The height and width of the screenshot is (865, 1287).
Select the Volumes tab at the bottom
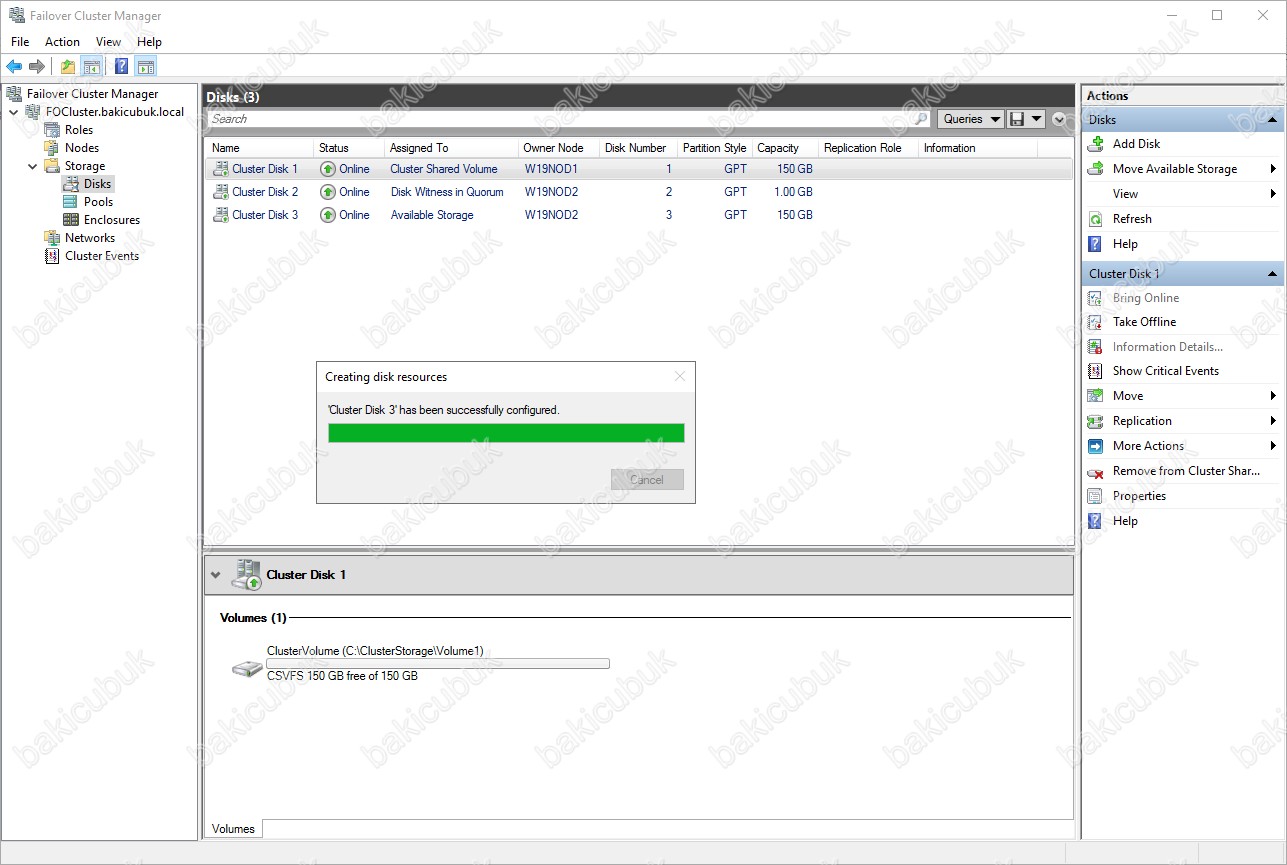pyautogui.click(x=233, y=829)
